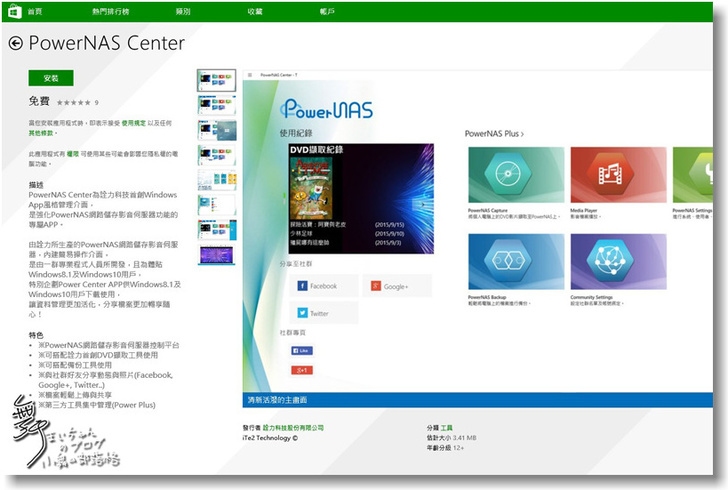Select the thumbnail with gray overlay dialog

pos(216,130)
